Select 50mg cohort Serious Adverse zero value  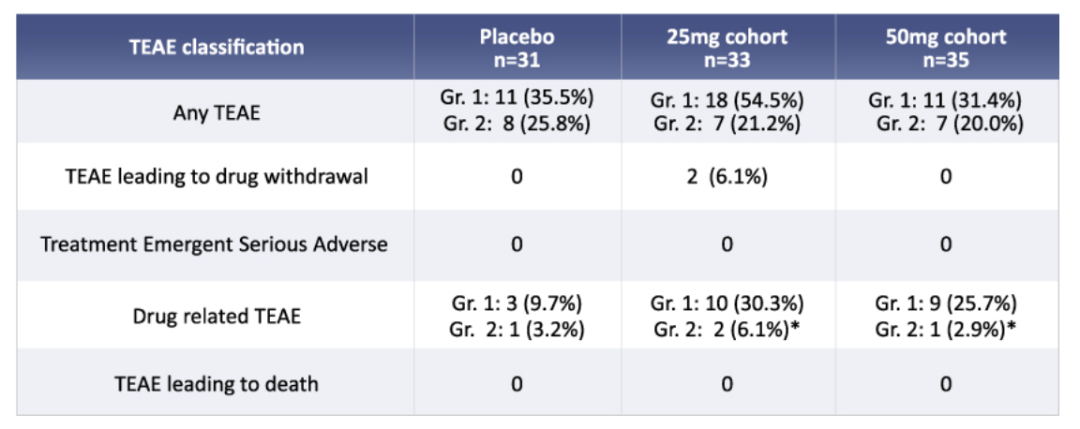[x=945, y=244]
